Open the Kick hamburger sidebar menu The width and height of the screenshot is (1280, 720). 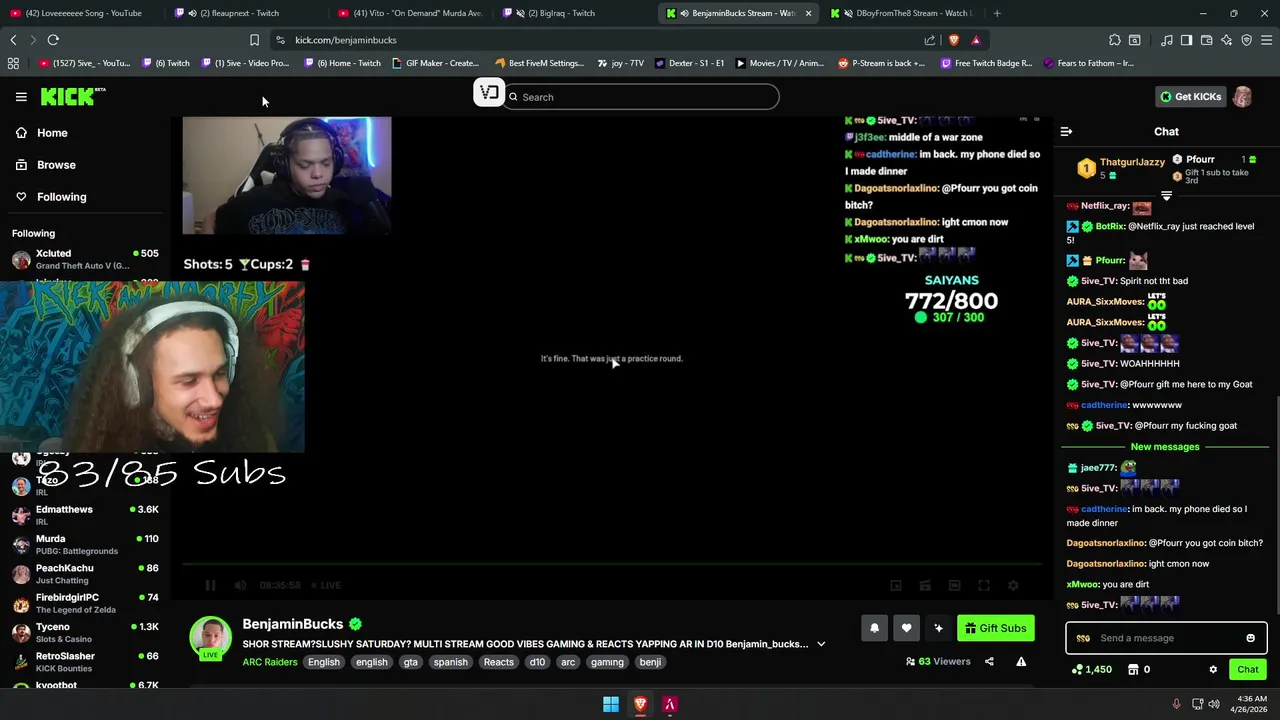coord(21,97)
